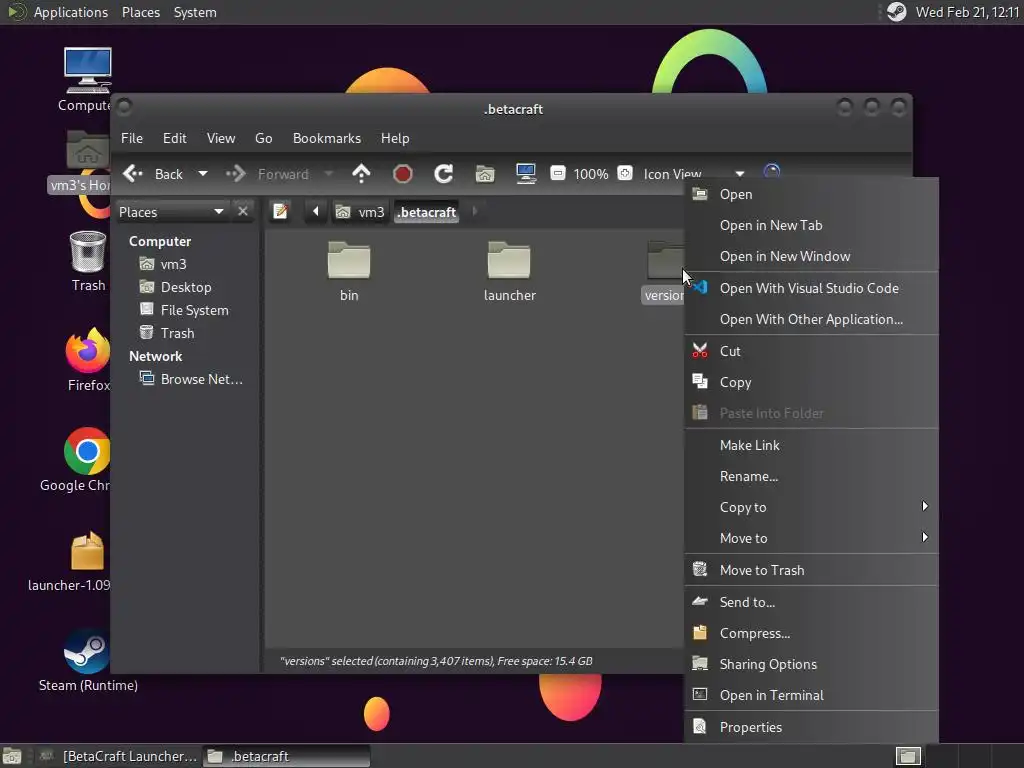Open the Bookmarks menu
The image size is (1024, 768).
coord(327,138)
